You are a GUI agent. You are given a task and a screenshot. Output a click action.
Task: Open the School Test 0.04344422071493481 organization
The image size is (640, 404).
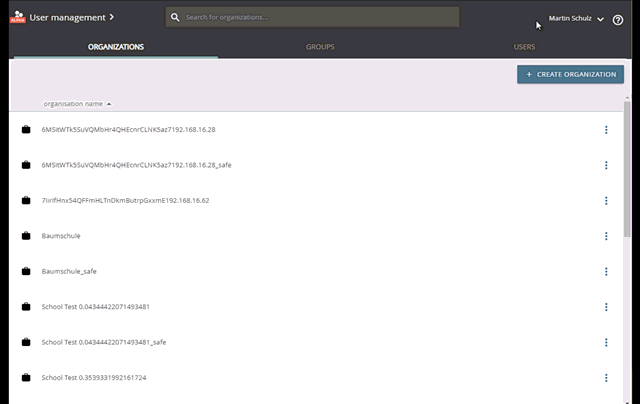coord(95,307)
